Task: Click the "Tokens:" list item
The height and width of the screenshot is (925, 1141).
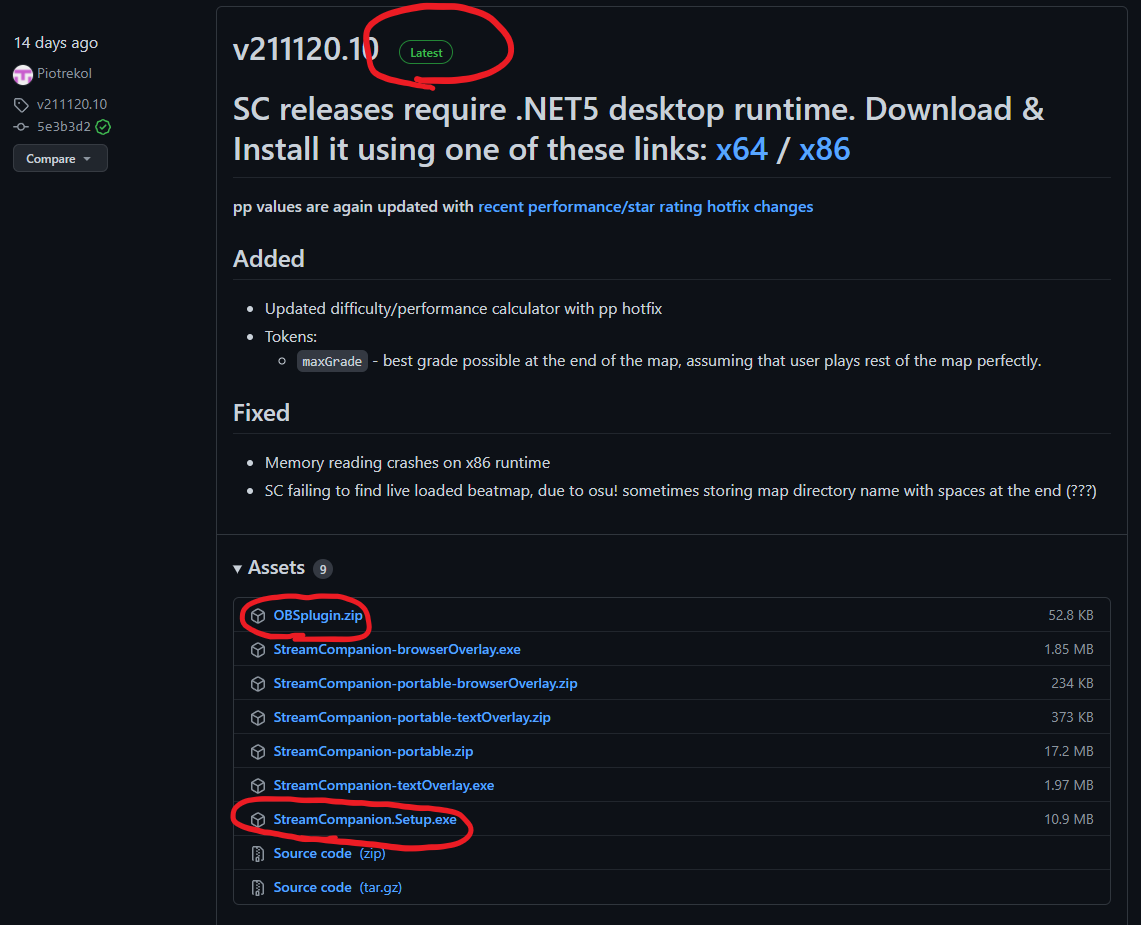Action: [x=291, y=336]
